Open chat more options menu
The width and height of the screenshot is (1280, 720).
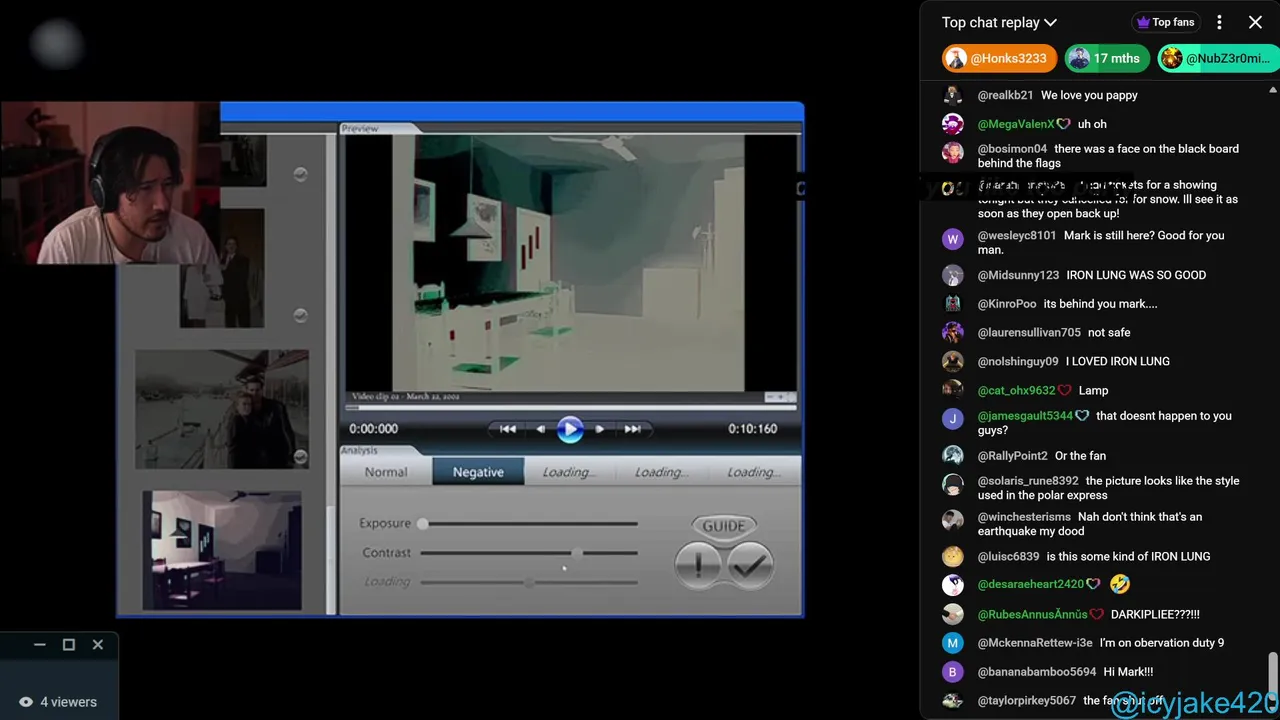click(x=1219, y=22)
